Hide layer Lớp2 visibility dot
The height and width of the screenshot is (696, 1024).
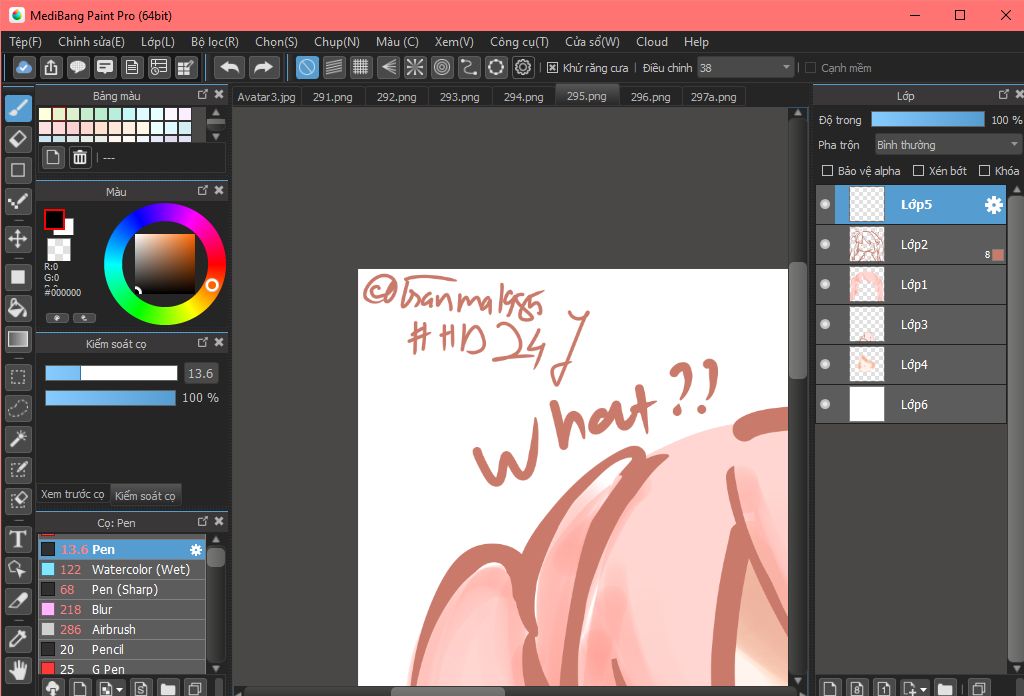point(825,244)
